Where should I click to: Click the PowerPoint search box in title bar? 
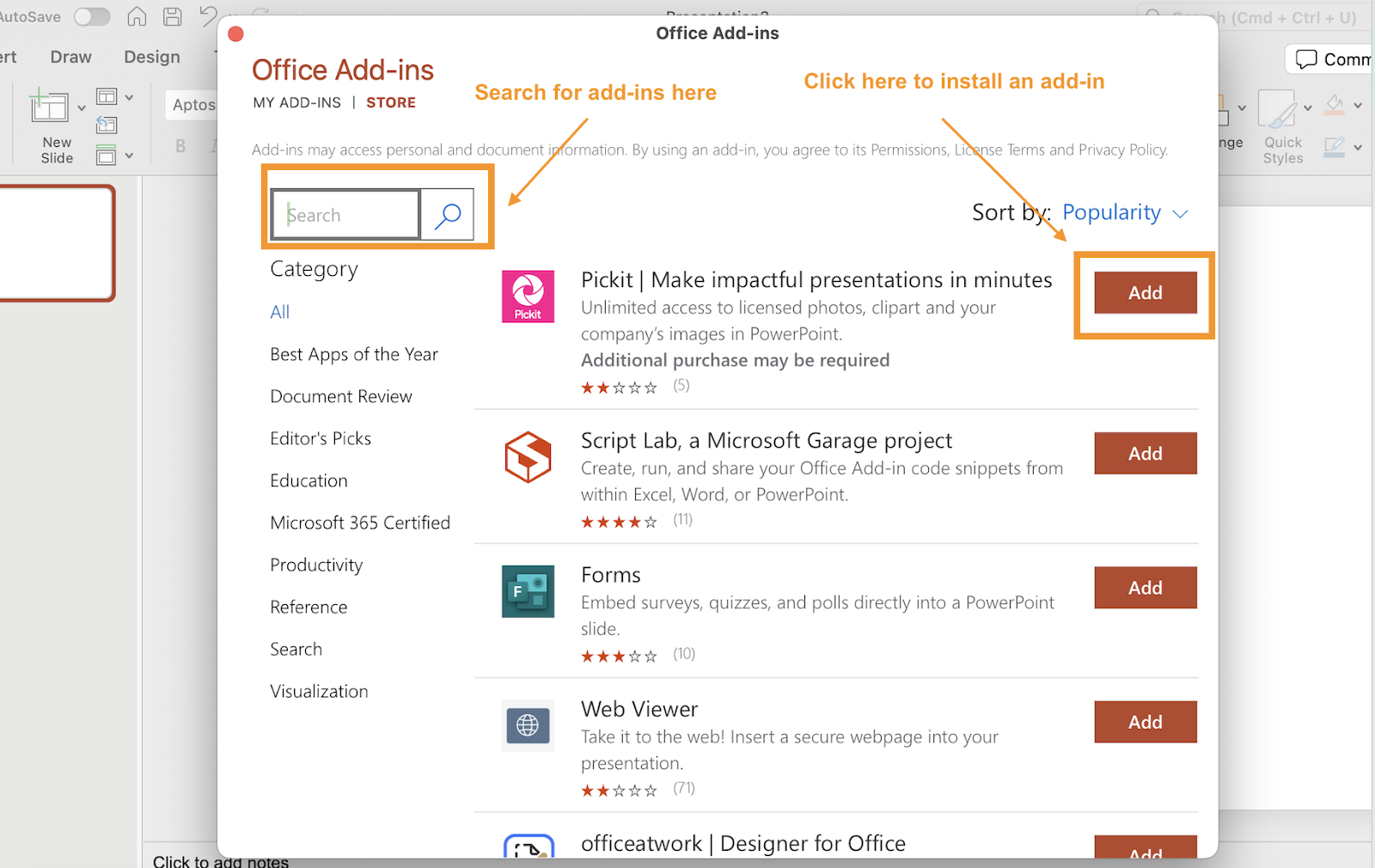tap(1255, 18)
